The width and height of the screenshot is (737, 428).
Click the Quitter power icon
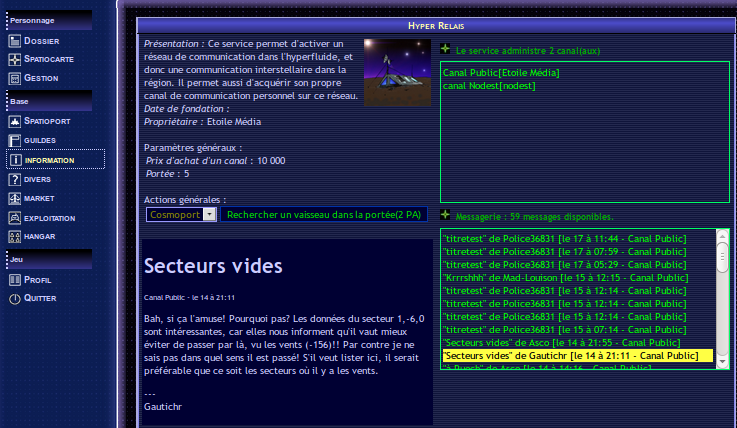tap(15, 298)
